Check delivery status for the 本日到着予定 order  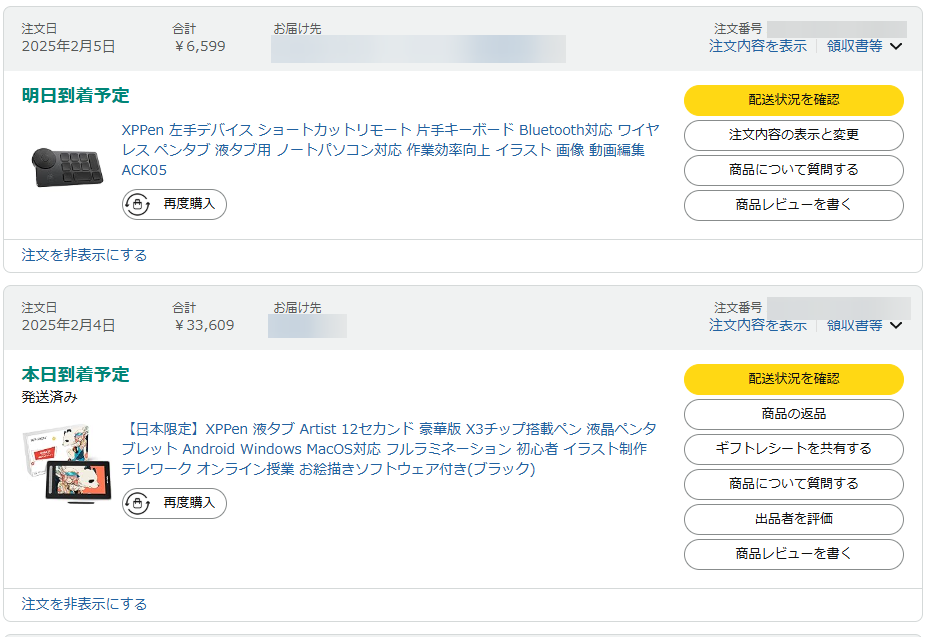pyautogui.click(x=793, y=379)
